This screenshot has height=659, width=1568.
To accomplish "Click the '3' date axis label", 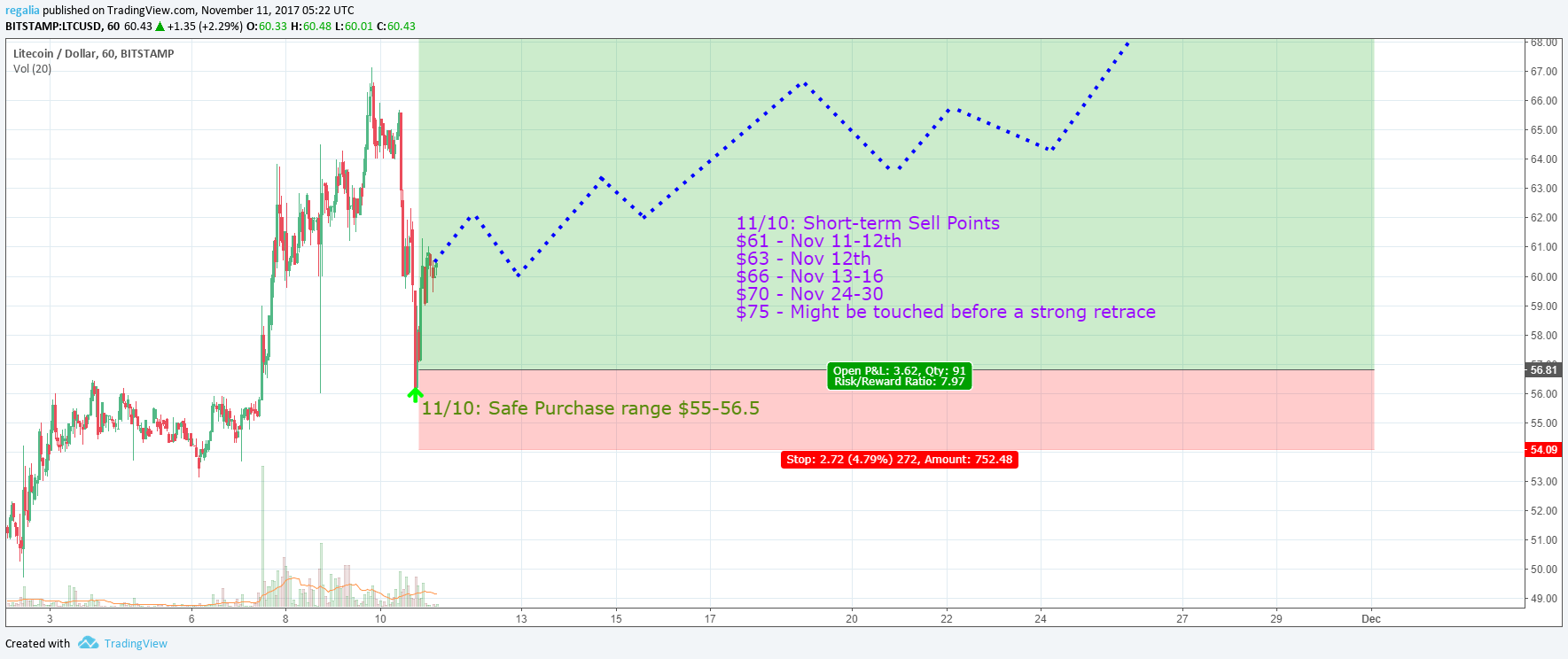I will 50,619.
